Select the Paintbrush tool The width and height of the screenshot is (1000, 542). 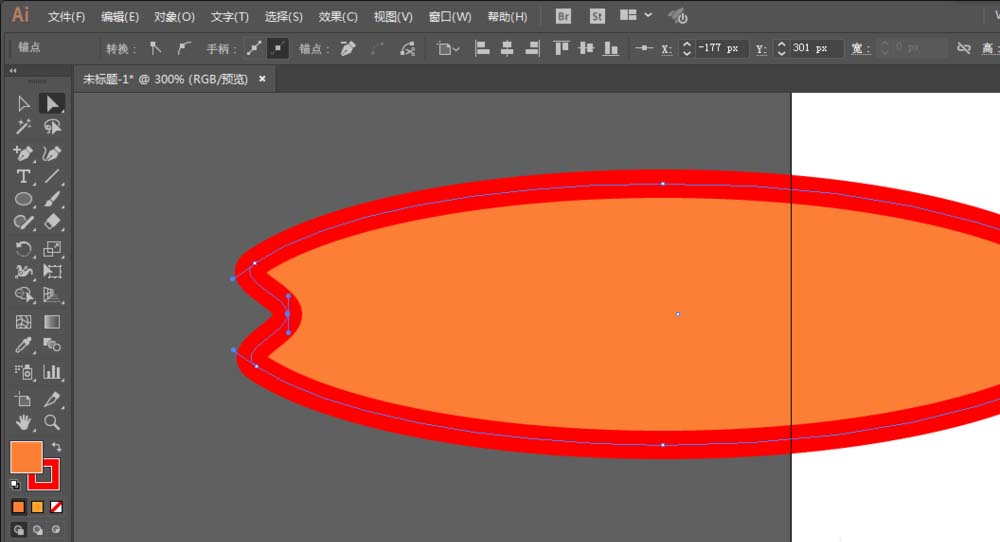click(x=52, y=200)
